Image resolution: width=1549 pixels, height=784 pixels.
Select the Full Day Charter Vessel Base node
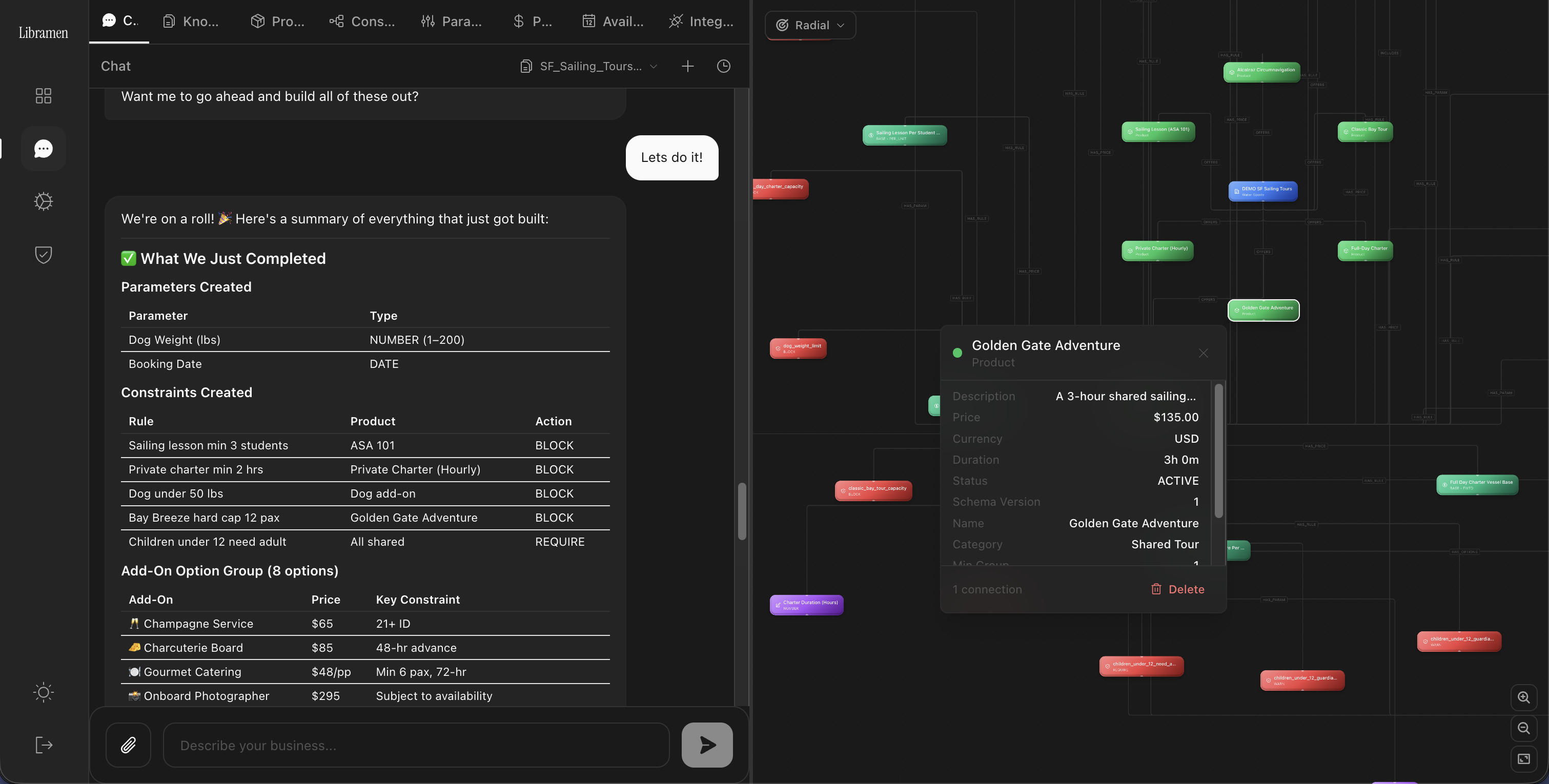pyautogui.click(x=1477, y=485)
